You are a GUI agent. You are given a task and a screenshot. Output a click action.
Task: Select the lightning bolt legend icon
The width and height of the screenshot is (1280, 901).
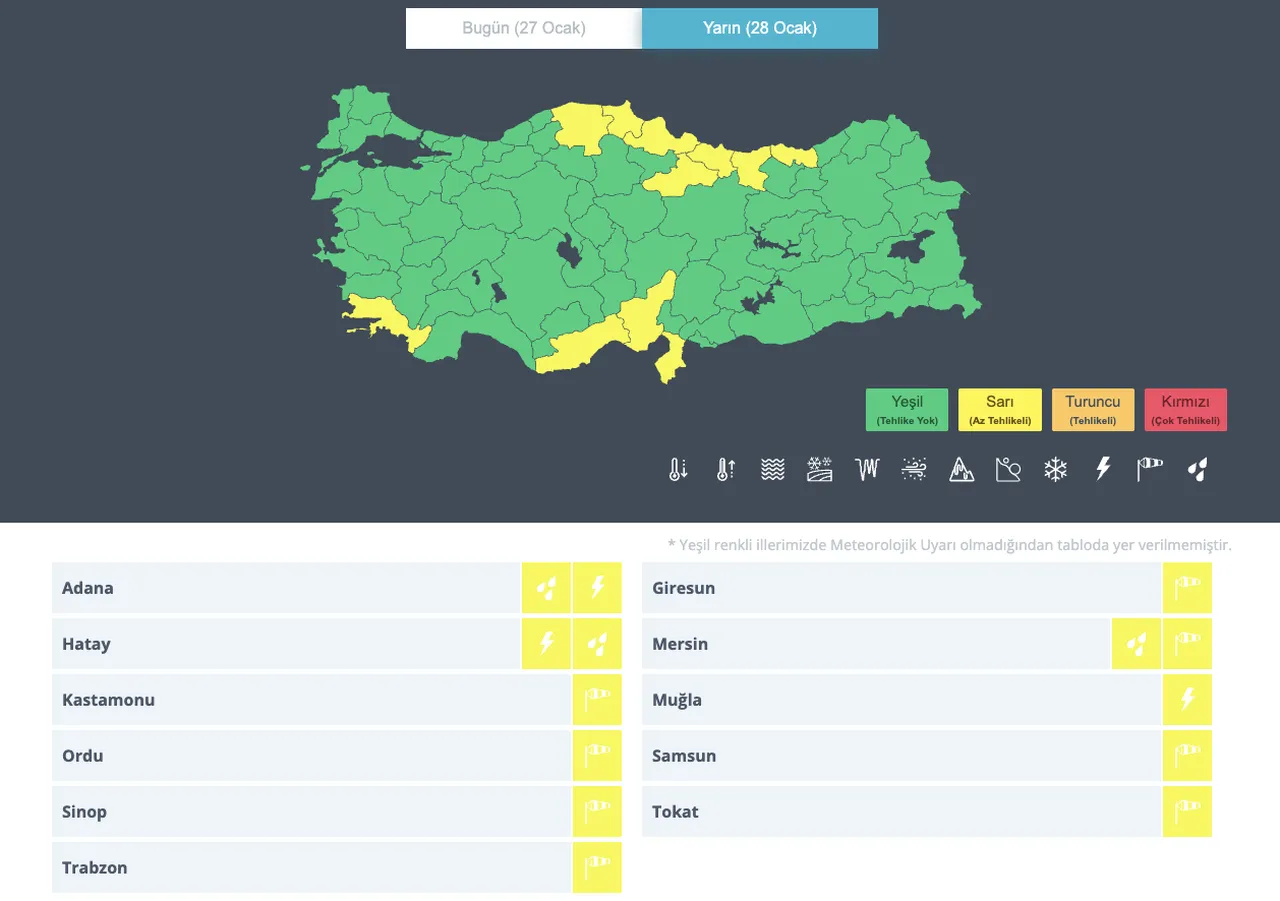pyautogui.click(x=1103, y=469)
